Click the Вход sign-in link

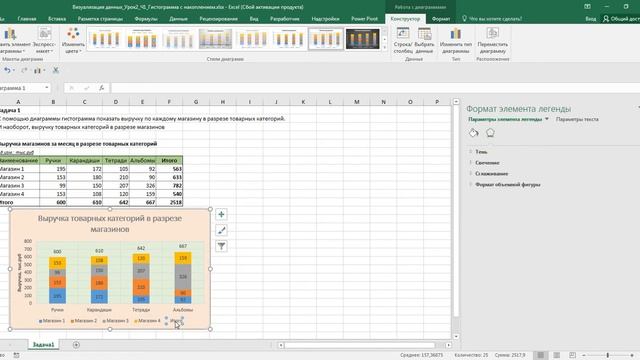(590, 19)
